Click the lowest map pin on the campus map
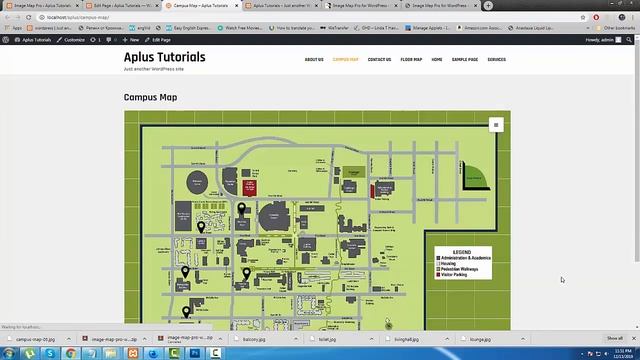This screenshot has height=360, width=640. (186, 312)
